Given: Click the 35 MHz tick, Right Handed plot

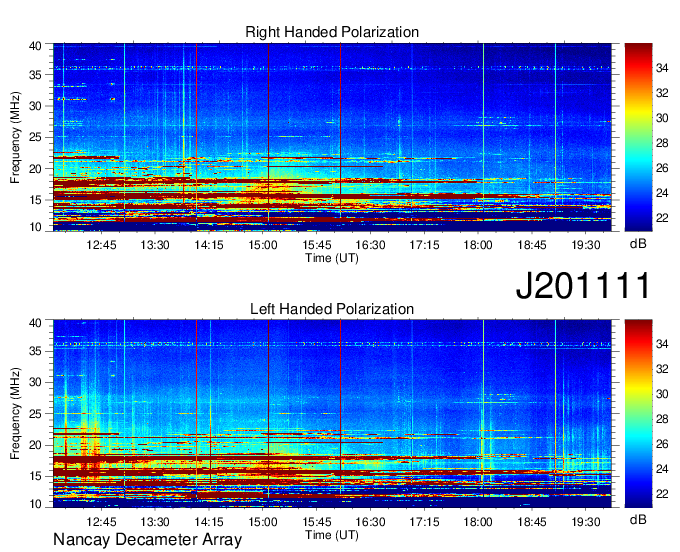Looking at the screenshot, I should (x=36, y=75).
